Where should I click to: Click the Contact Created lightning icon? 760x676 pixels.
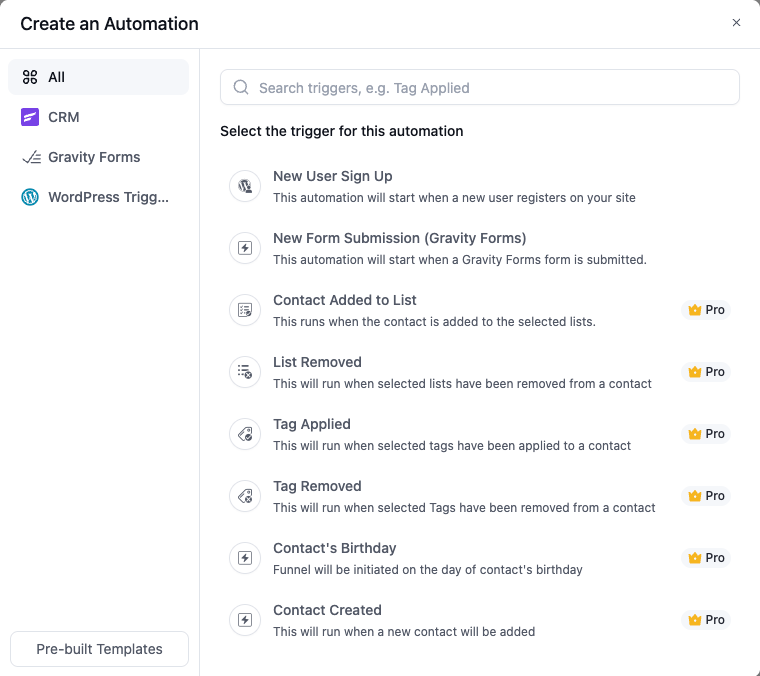point(245,620)
